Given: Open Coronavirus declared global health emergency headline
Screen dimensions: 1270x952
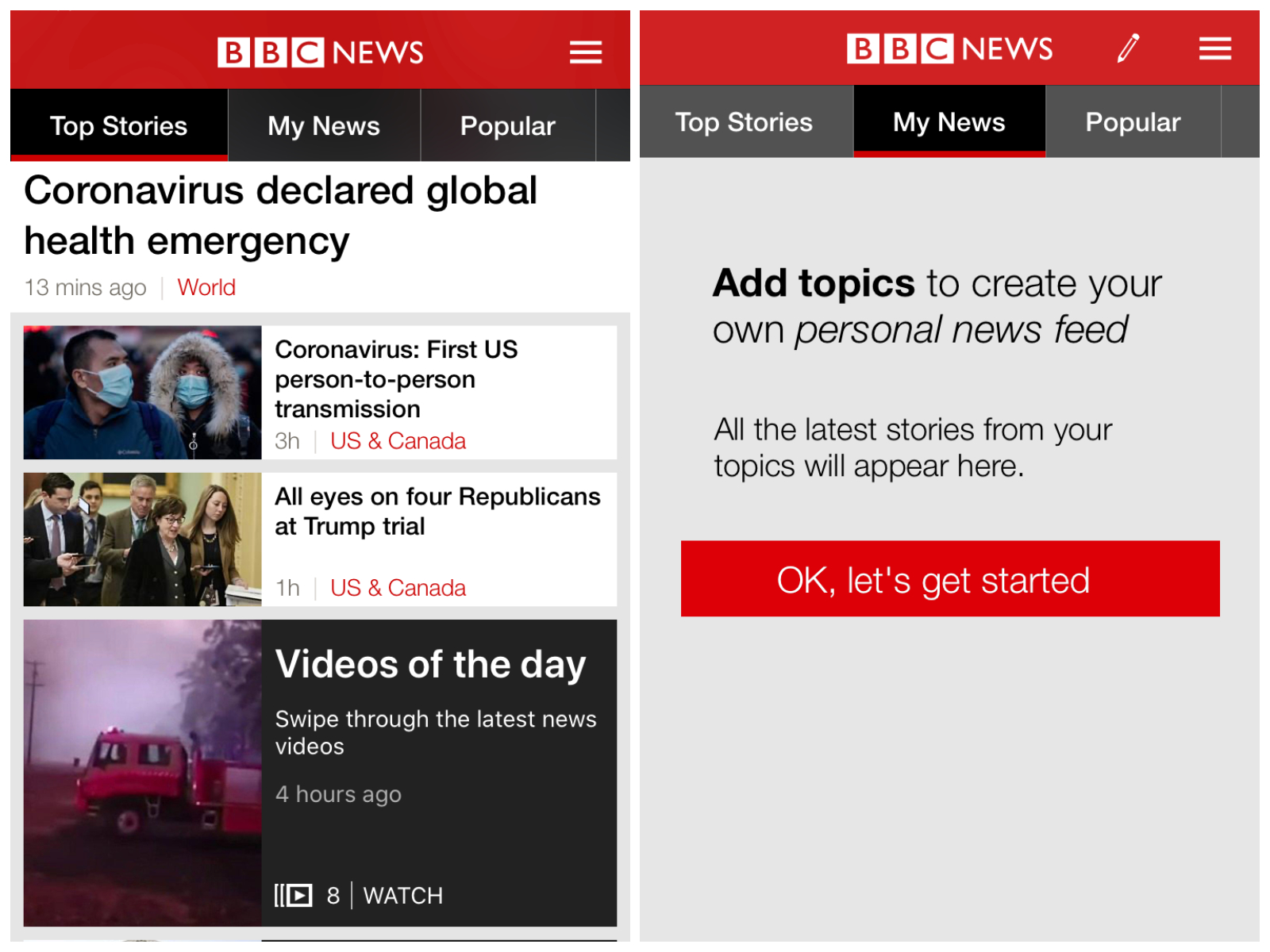Looking at the screenshot, I should (x=281, y=215).
